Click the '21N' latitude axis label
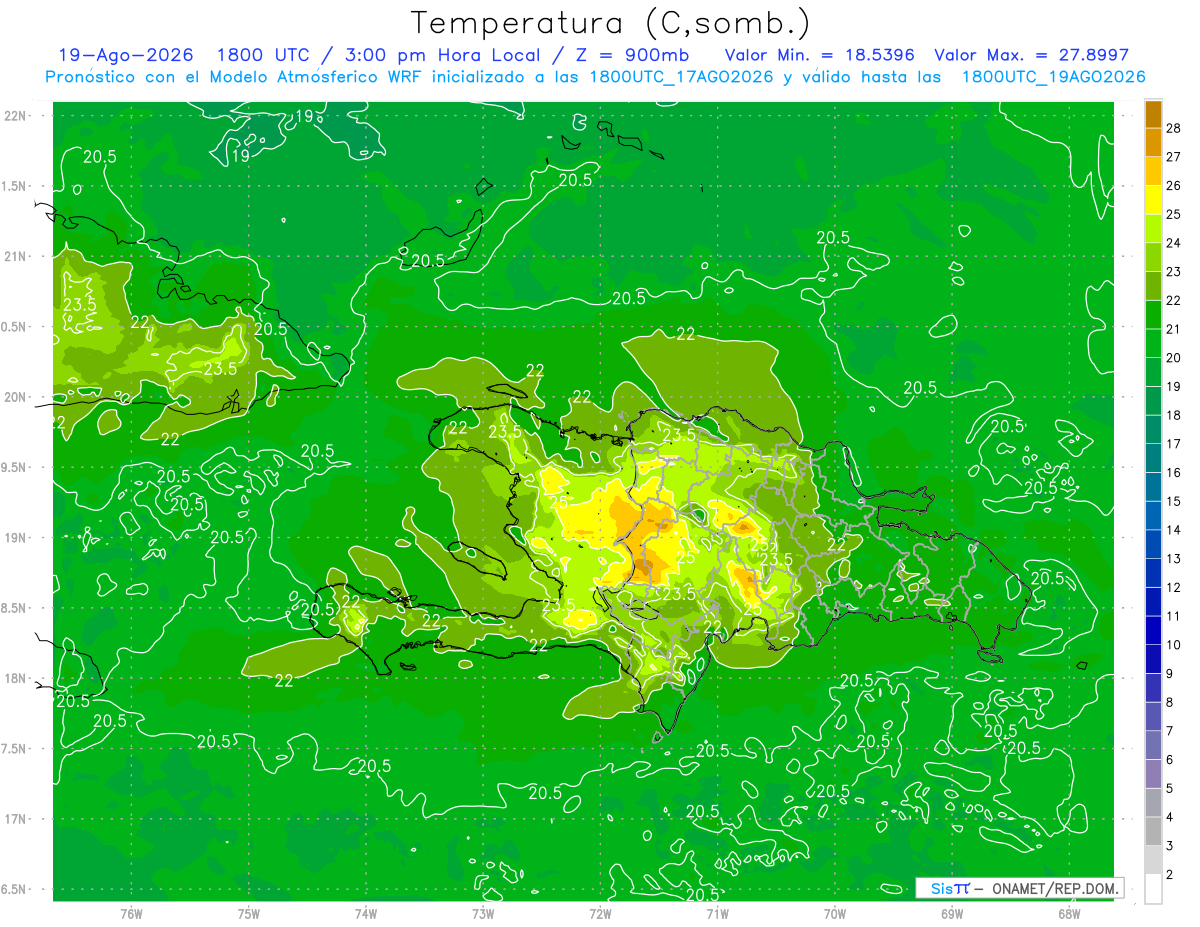Image resolution: width=1200 pixels, height=927 pixels. pos(16,257)
